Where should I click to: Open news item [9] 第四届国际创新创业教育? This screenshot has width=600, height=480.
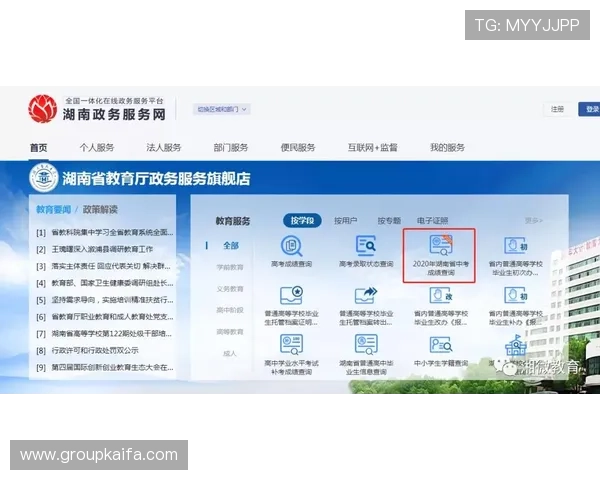pyautogui.click(x=105, y=367)
